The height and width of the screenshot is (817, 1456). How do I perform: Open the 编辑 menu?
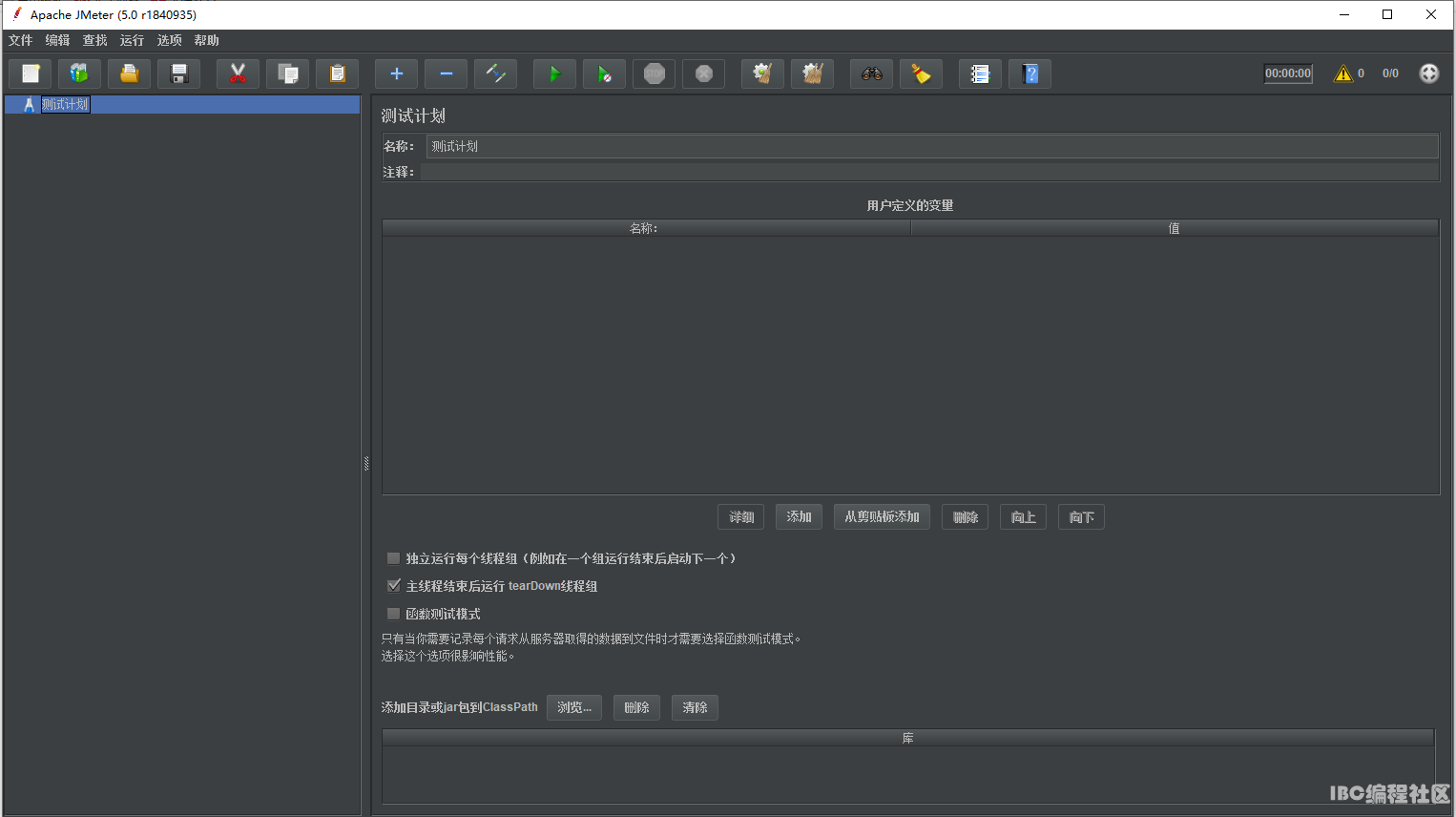57,40
